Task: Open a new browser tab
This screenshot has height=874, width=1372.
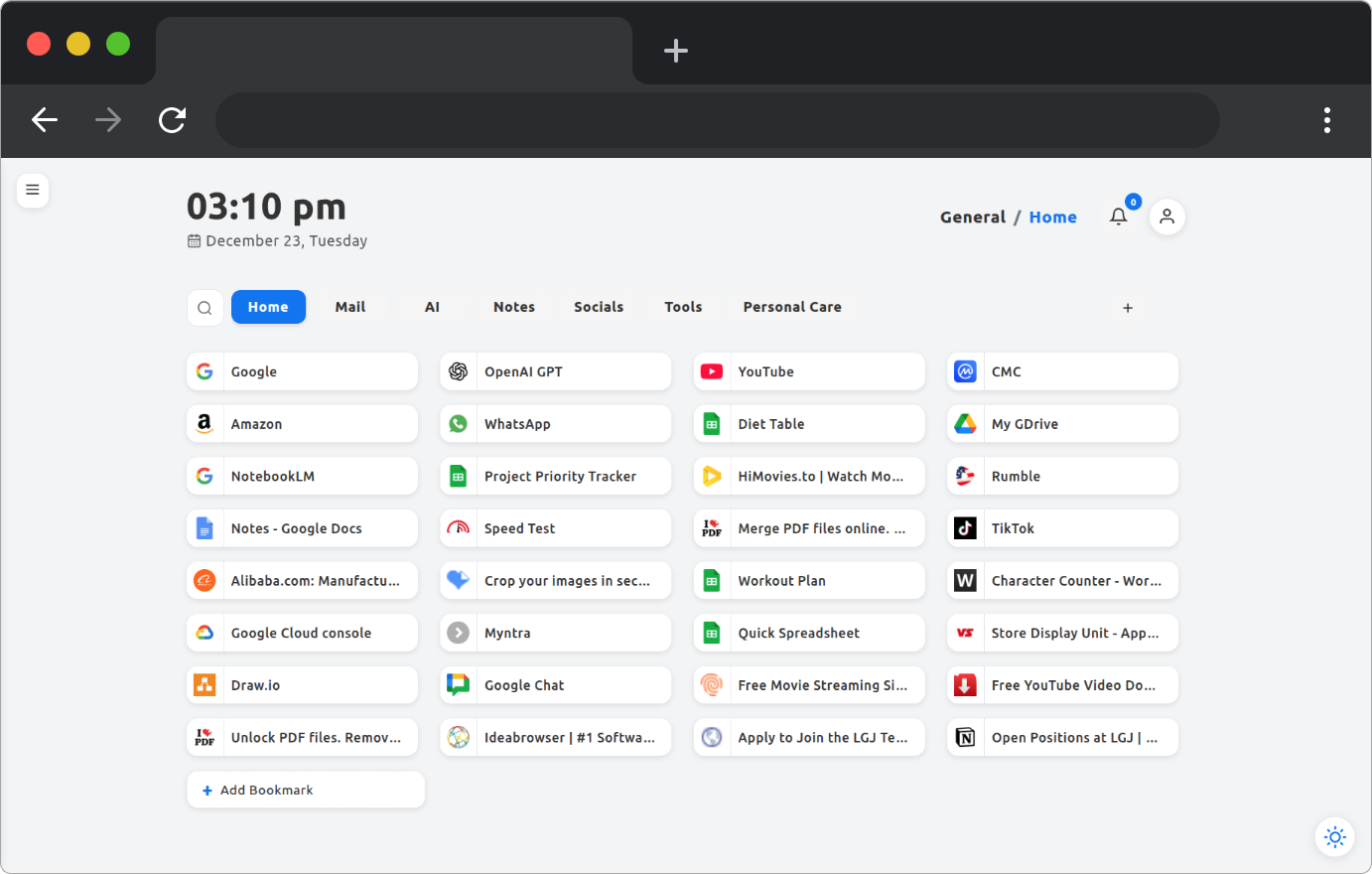Action: 676,51
